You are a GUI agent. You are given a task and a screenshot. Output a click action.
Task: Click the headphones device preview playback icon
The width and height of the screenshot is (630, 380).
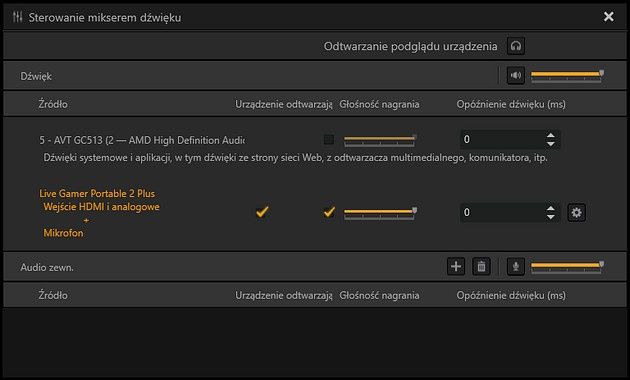pyautogui.click(x=516, y=46)
